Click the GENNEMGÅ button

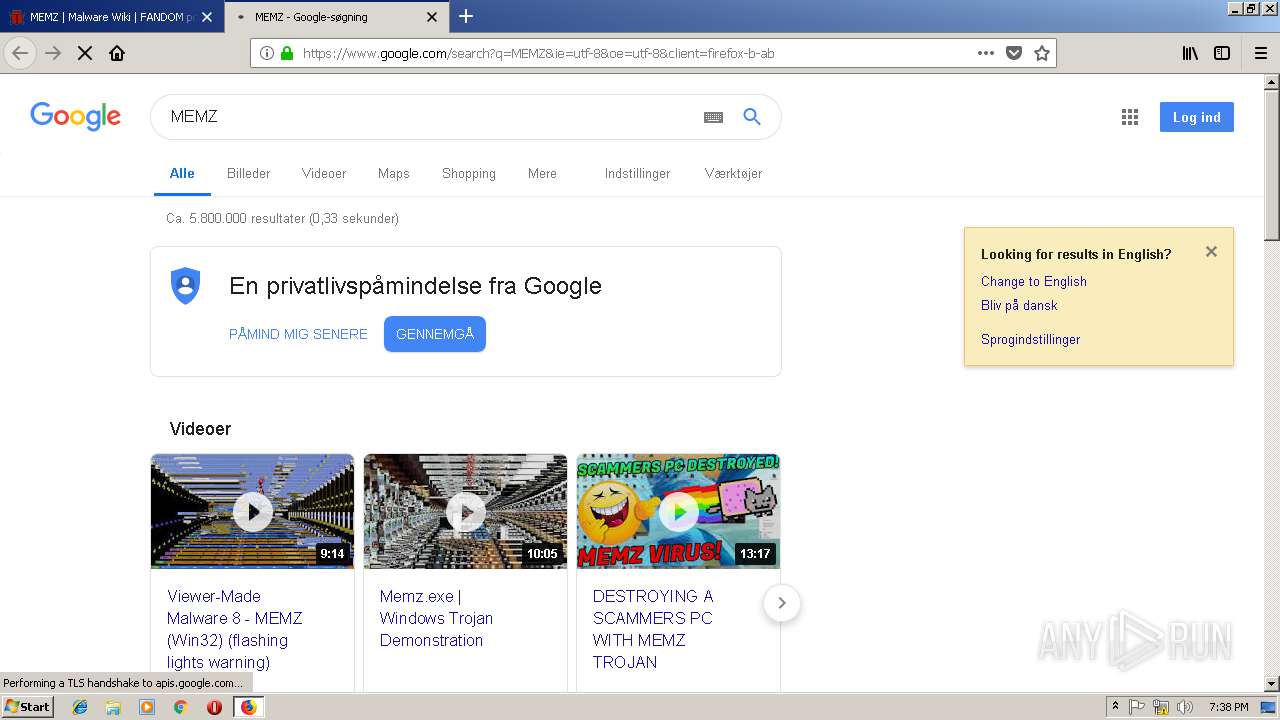click(435, 334)
